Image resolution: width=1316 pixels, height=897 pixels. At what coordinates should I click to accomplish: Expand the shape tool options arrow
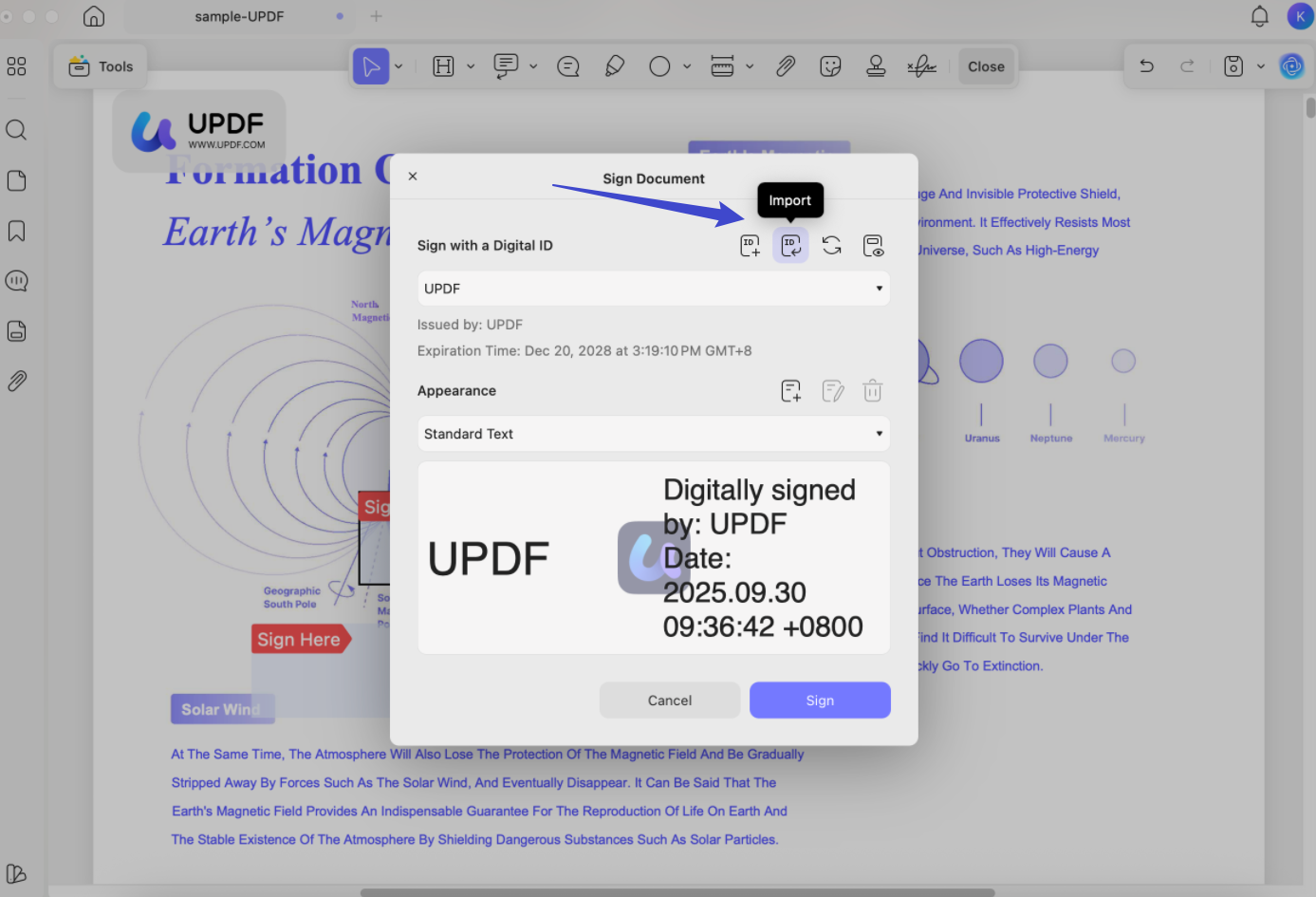click(x=687, y=66)
